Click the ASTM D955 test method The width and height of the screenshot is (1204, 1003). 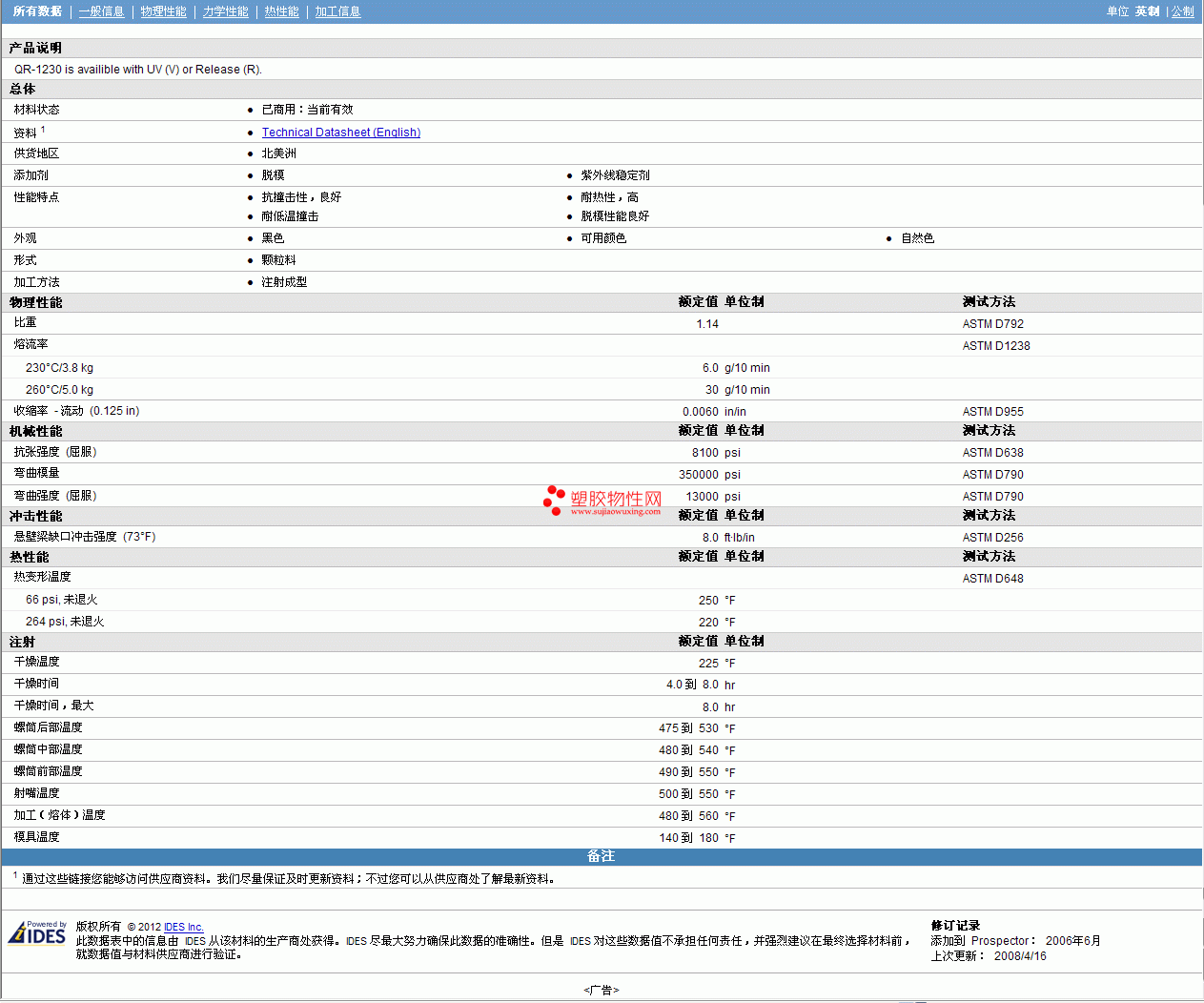coord(992,412)
